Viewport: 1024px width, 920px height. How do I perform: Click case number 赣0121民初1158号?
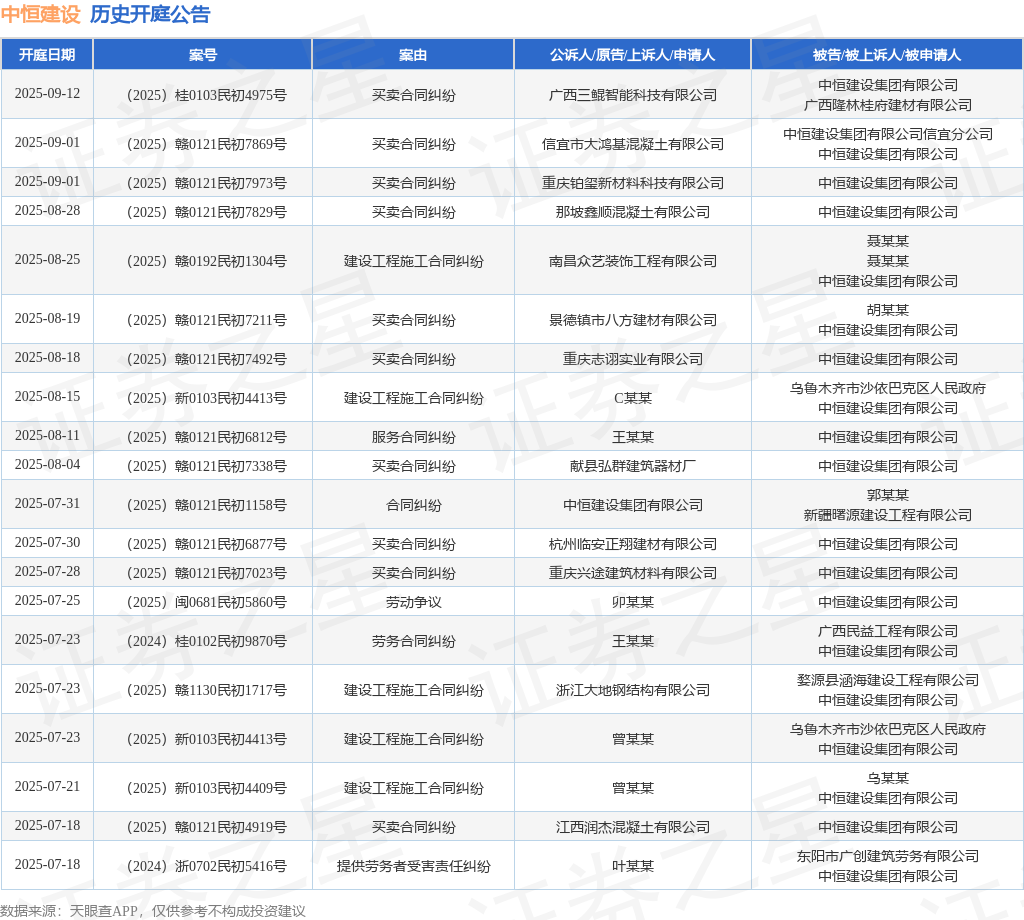[x=206, y=505]
